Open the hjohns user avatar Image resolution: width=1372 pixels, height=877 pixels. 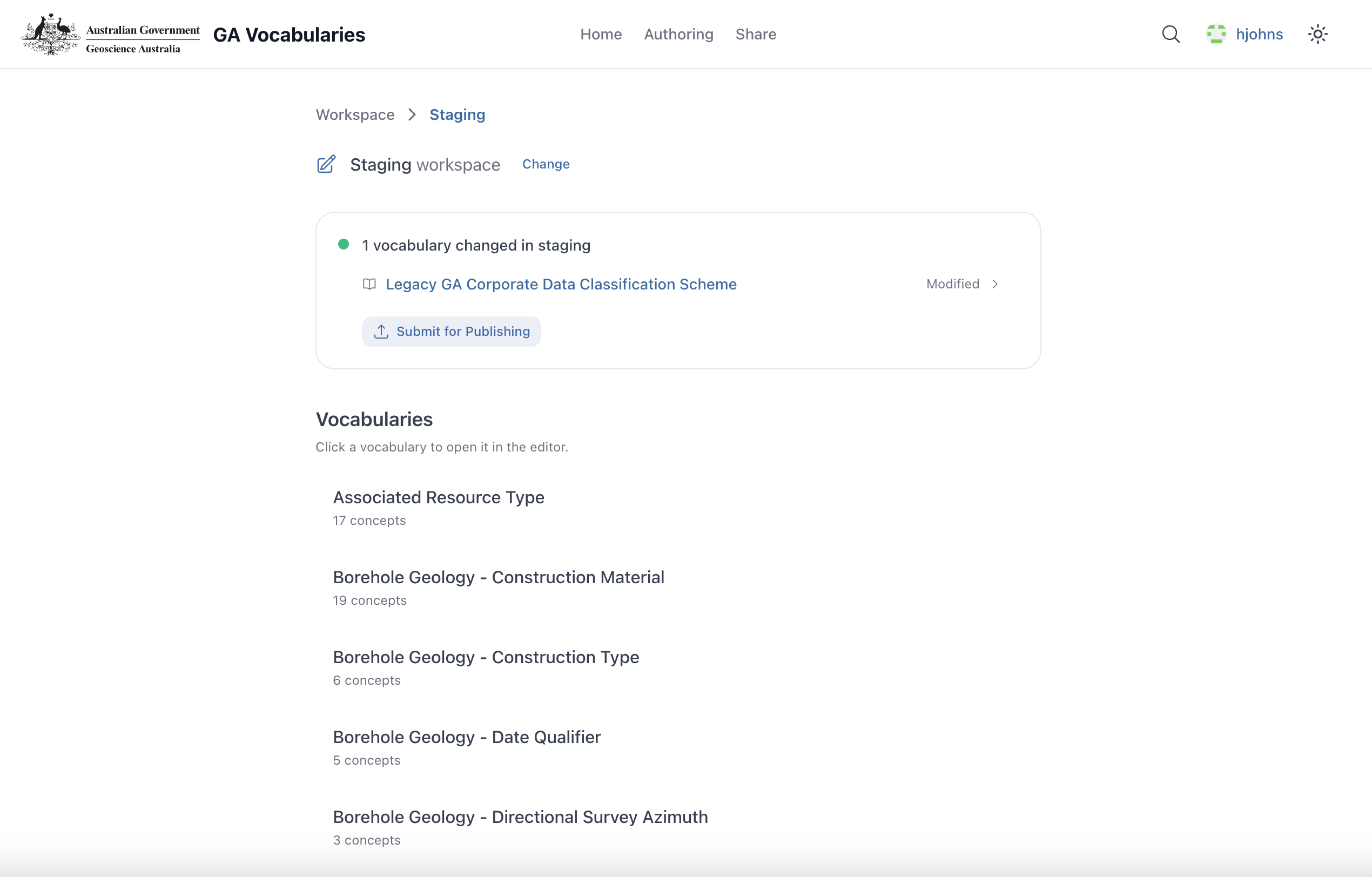1217,34
